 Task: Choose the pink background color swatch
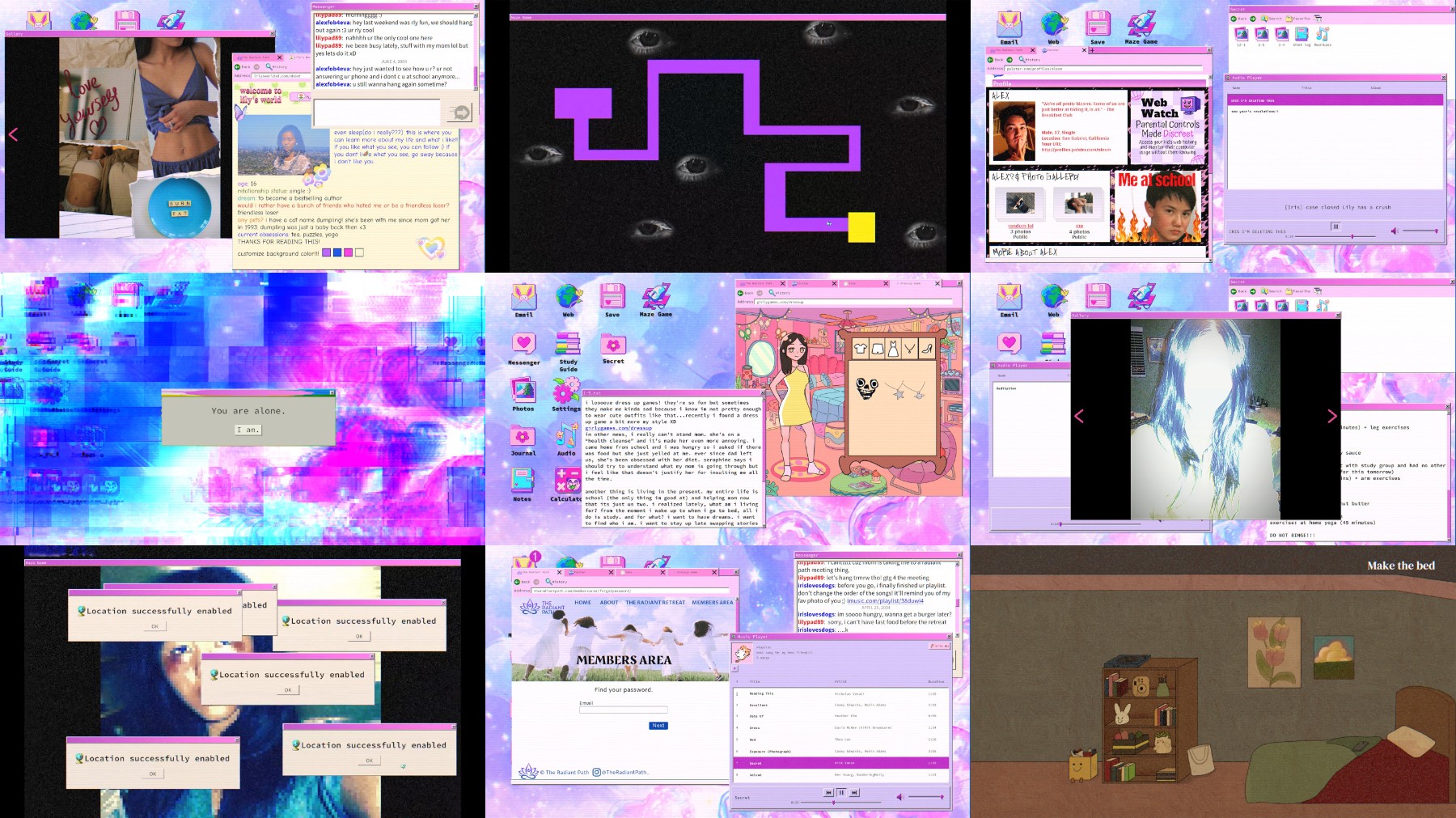pos(348,252)
